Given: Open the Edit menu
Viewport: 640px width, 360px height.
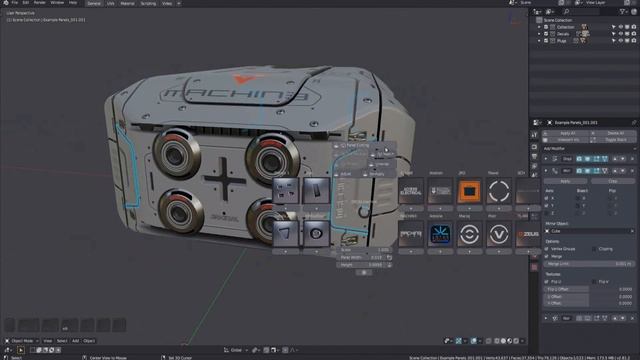Looking at the screenshot, I should tap(26, 3).
